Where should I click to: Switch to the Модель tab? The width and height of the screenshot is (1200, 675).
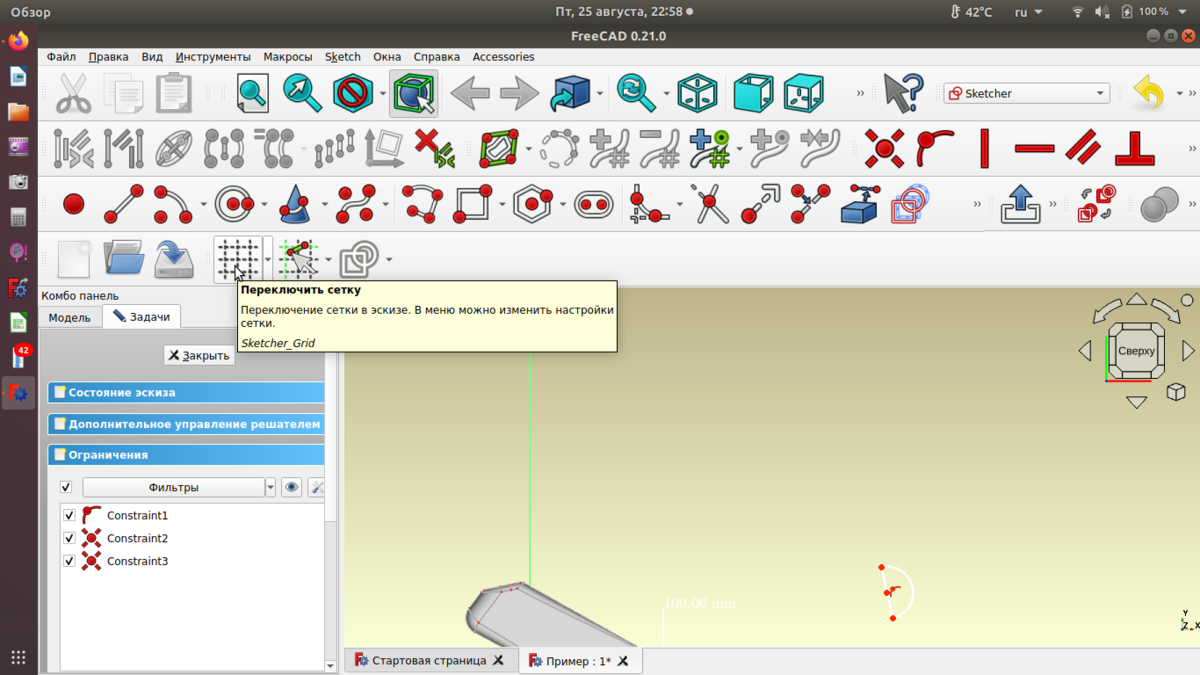[x=70, y=317]
